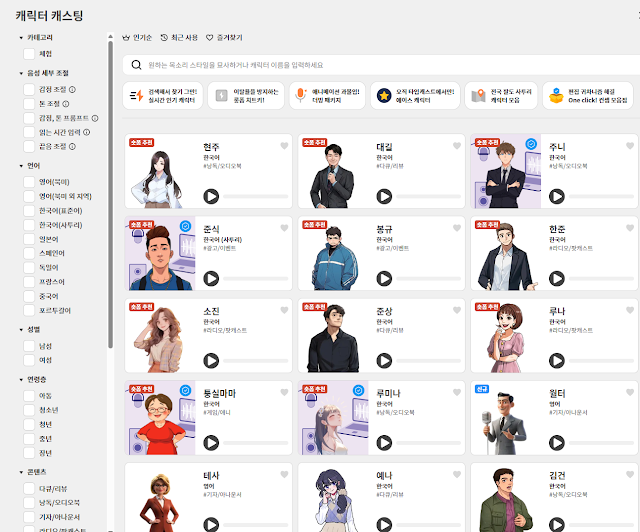Open the 숏폼 치트키 collection chip

coord(246,96)
